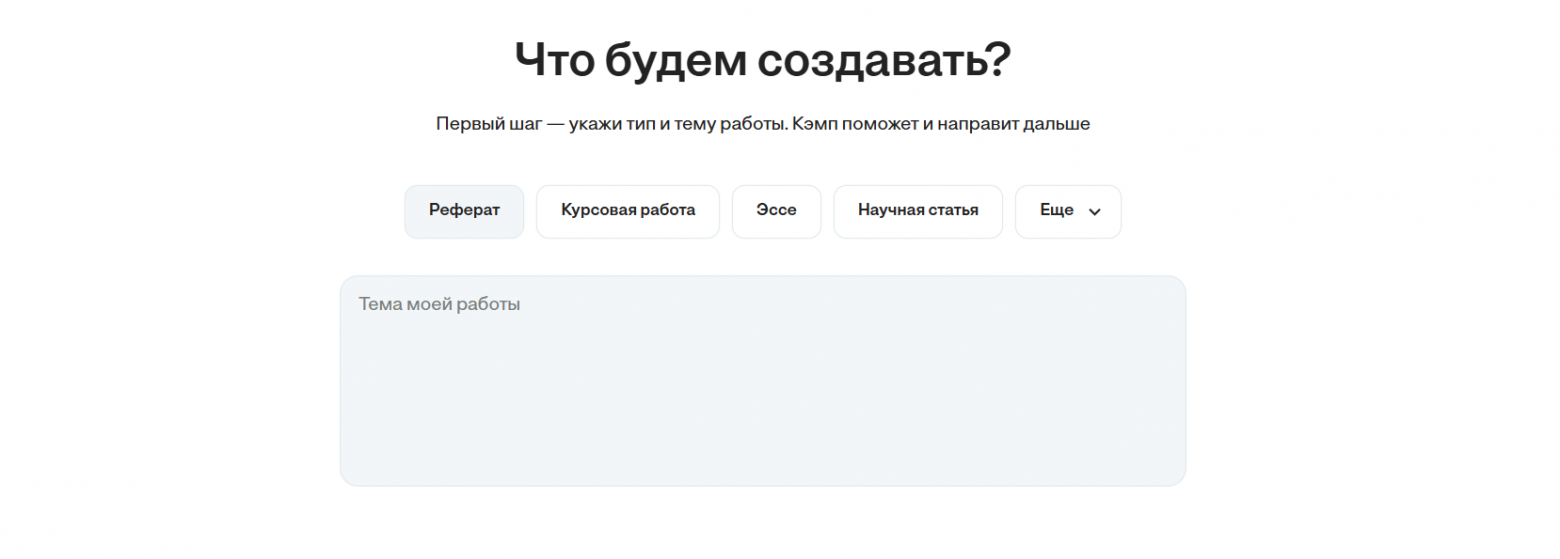Click the word создавать in the heading
The height and width of the screenshot is (559, 1560).
point(884,61)
